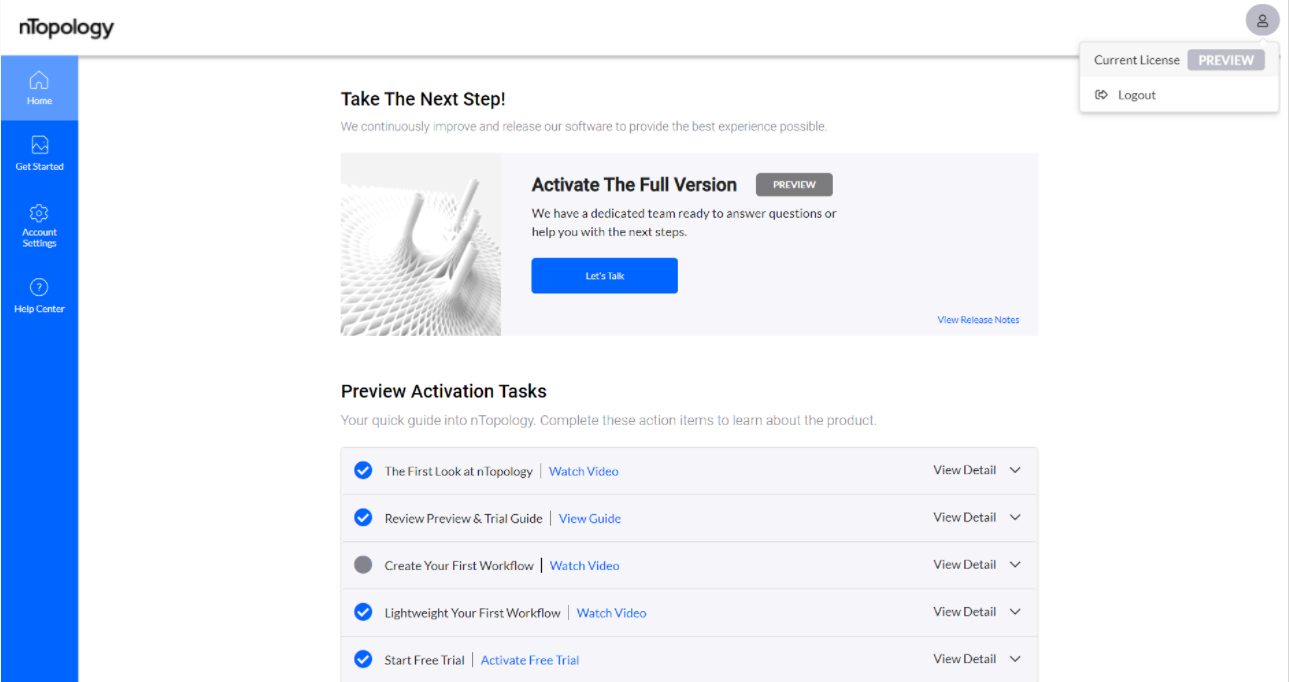Click the lattice structure thumbnail image

[421, 244]
